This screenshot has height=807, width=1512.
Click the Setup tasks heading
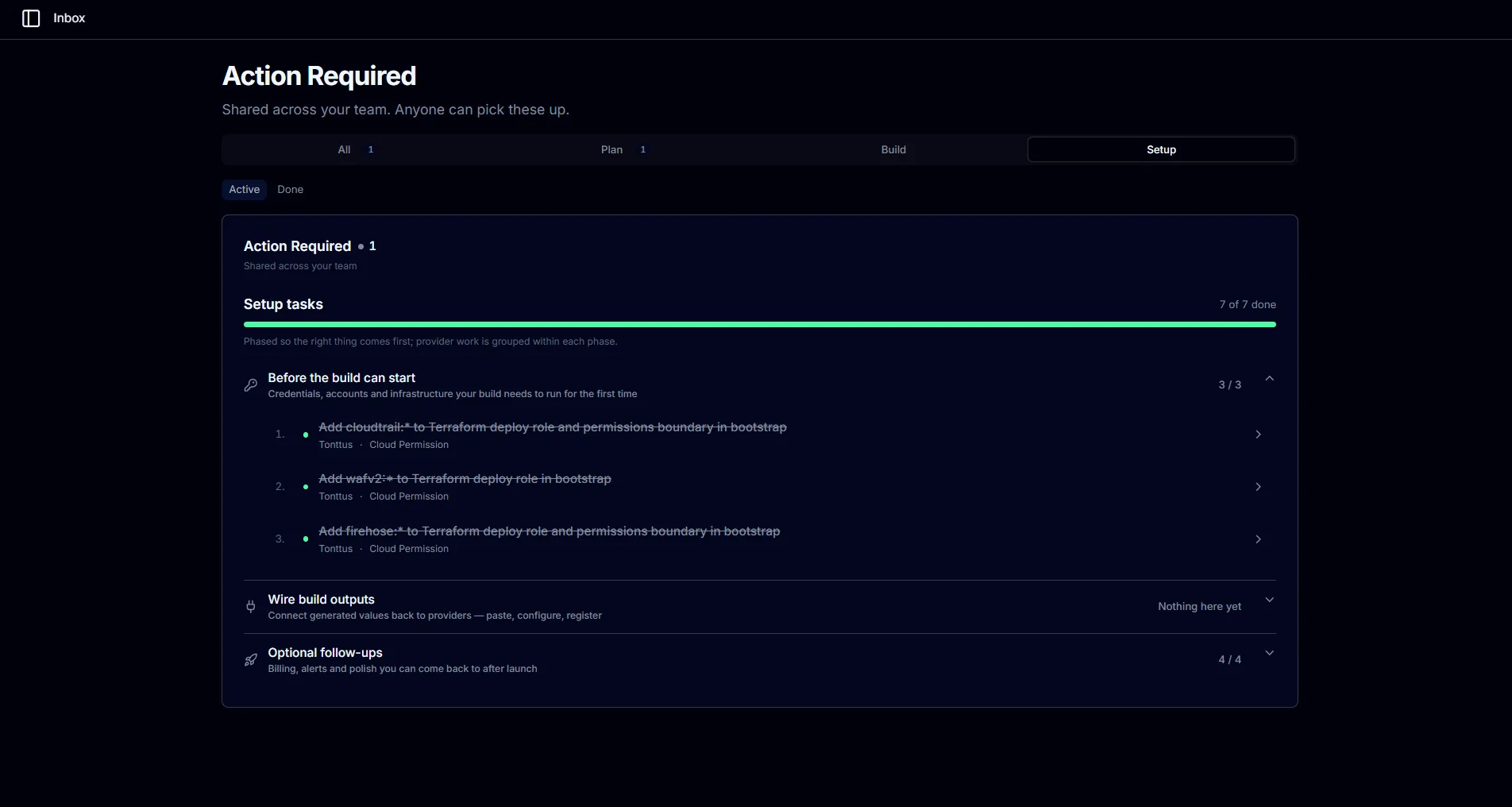(x=283, y=304)
